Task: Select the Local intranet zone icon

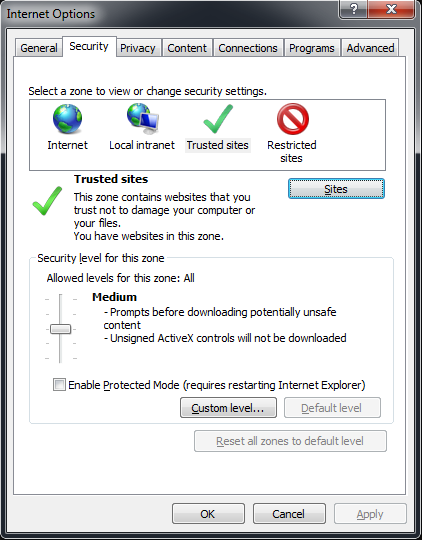Action: (x=143, y=118)
